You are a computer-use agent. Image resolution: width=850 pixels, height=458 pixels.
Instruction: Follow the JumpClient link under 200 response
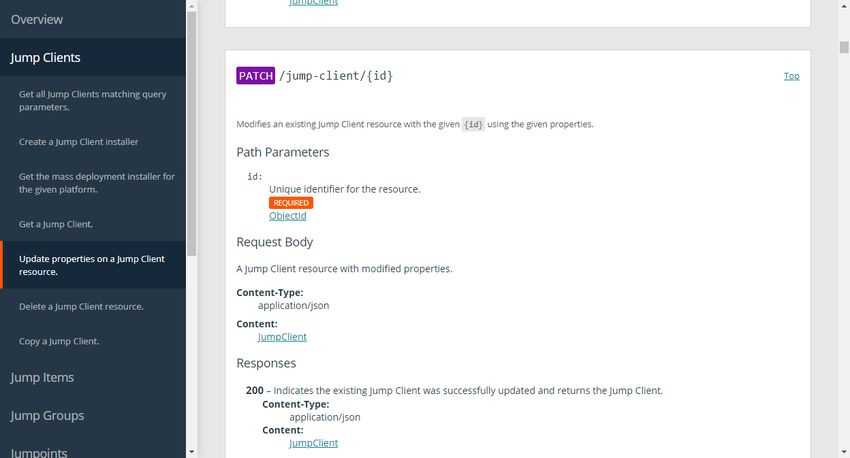pyautogui.click(x=313, y=443)
